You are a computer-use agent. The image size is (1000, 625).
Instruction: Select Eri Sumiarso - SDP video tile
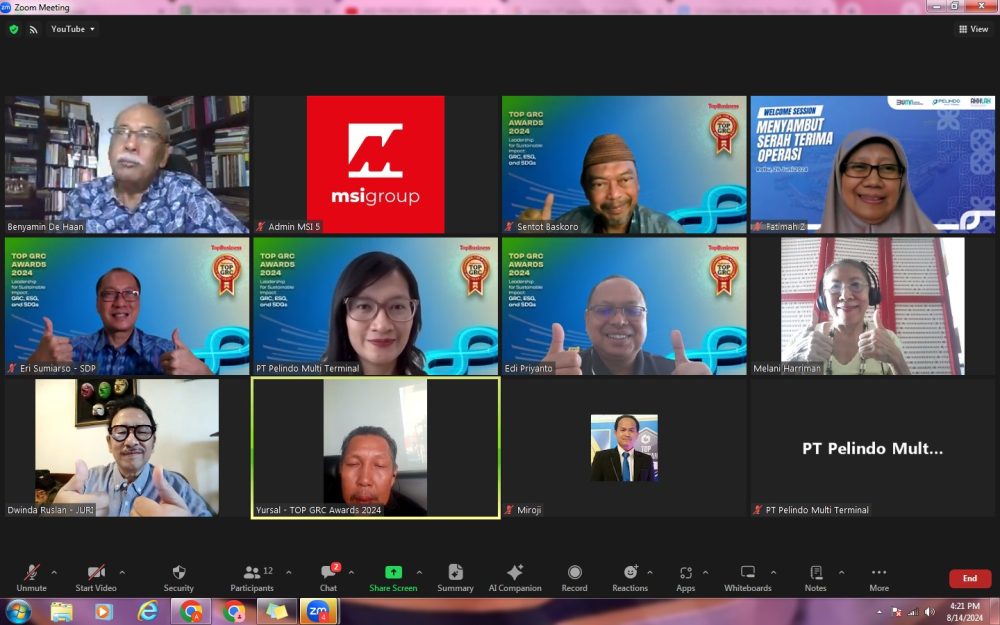pyautogui.click(x=127, y=306)
